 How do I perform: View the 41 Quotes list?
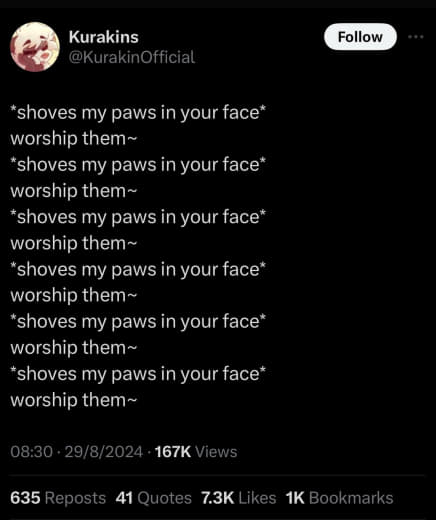click(154, 498)
